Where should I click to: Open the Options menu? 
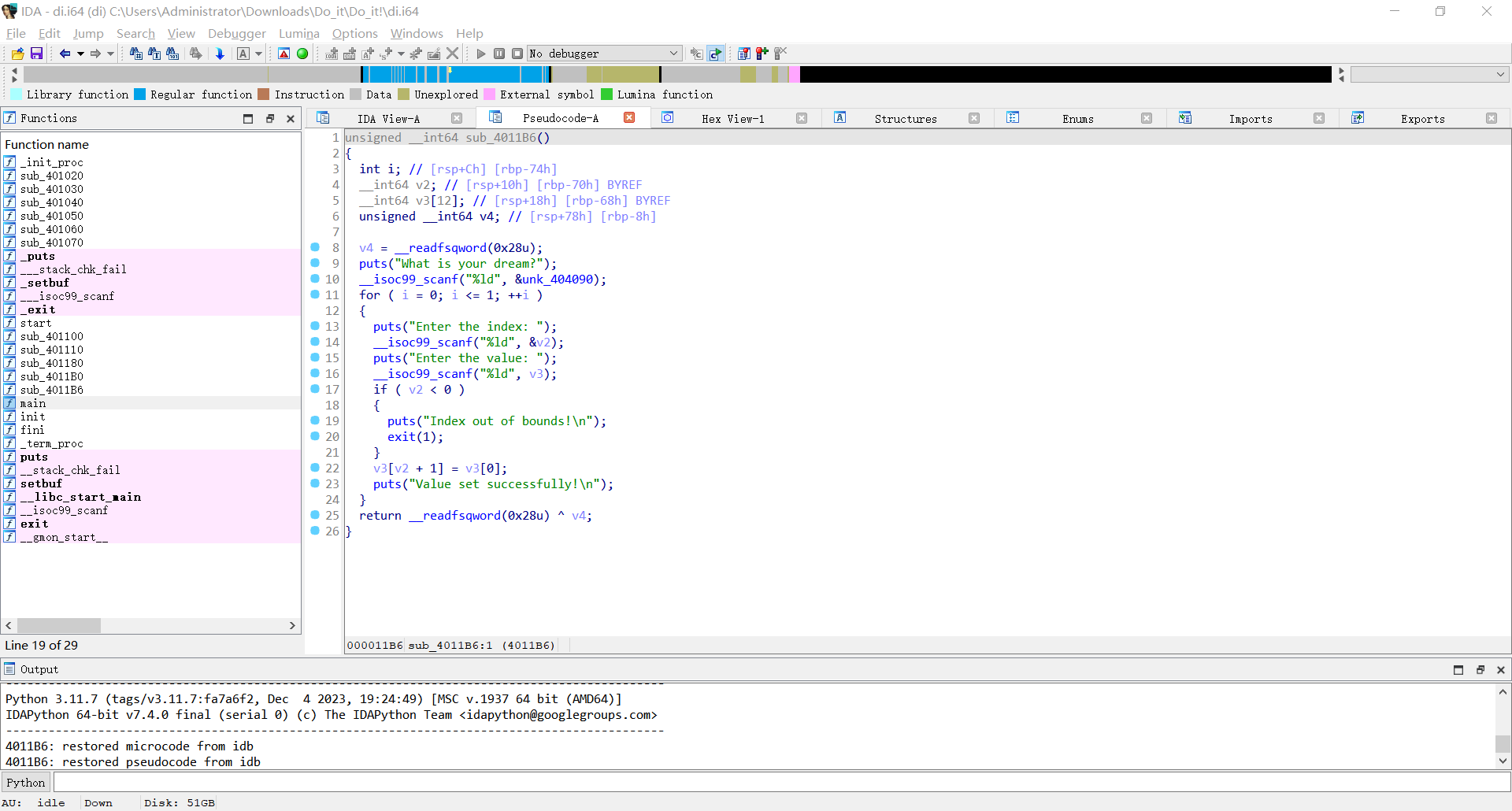[355, 33]
